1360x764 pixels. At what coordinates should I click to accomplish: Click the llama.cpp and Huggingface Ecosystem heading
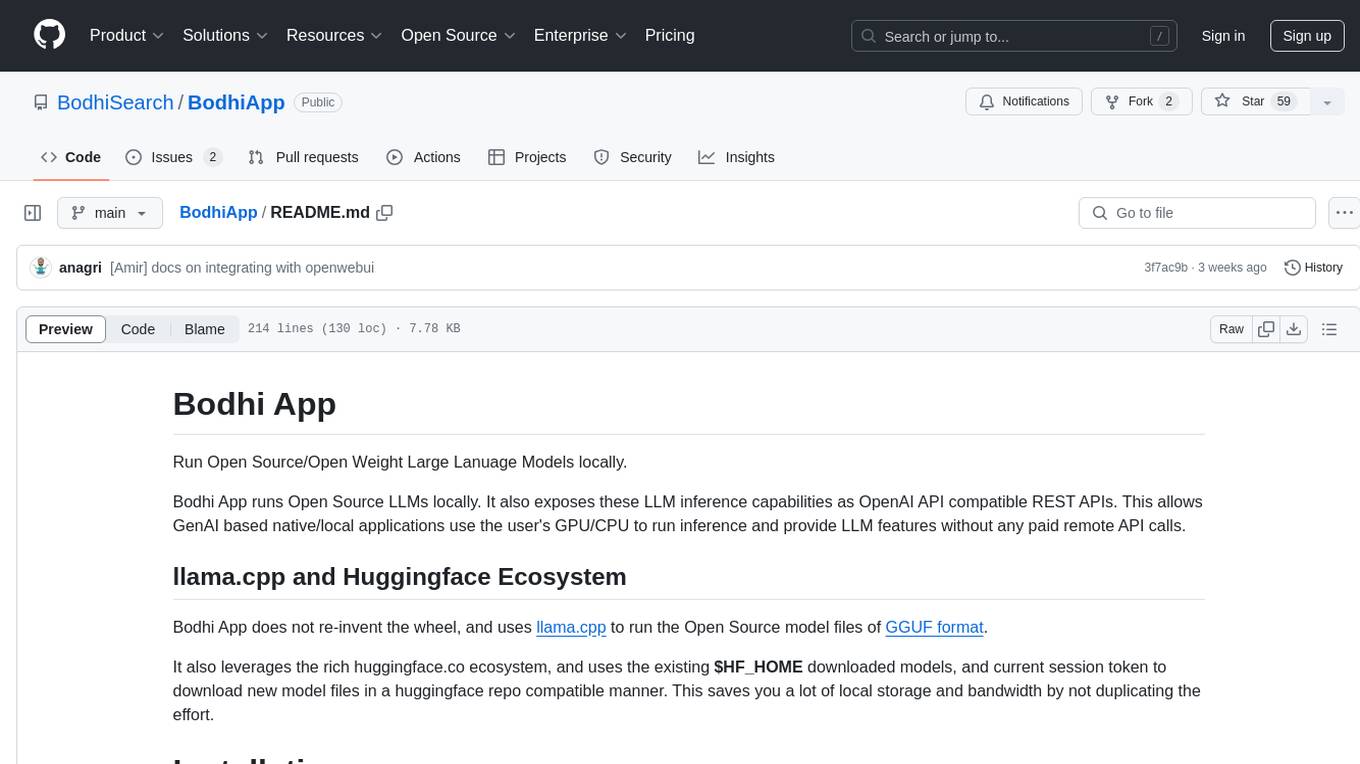pyautogui.click(x=399, y=577)
